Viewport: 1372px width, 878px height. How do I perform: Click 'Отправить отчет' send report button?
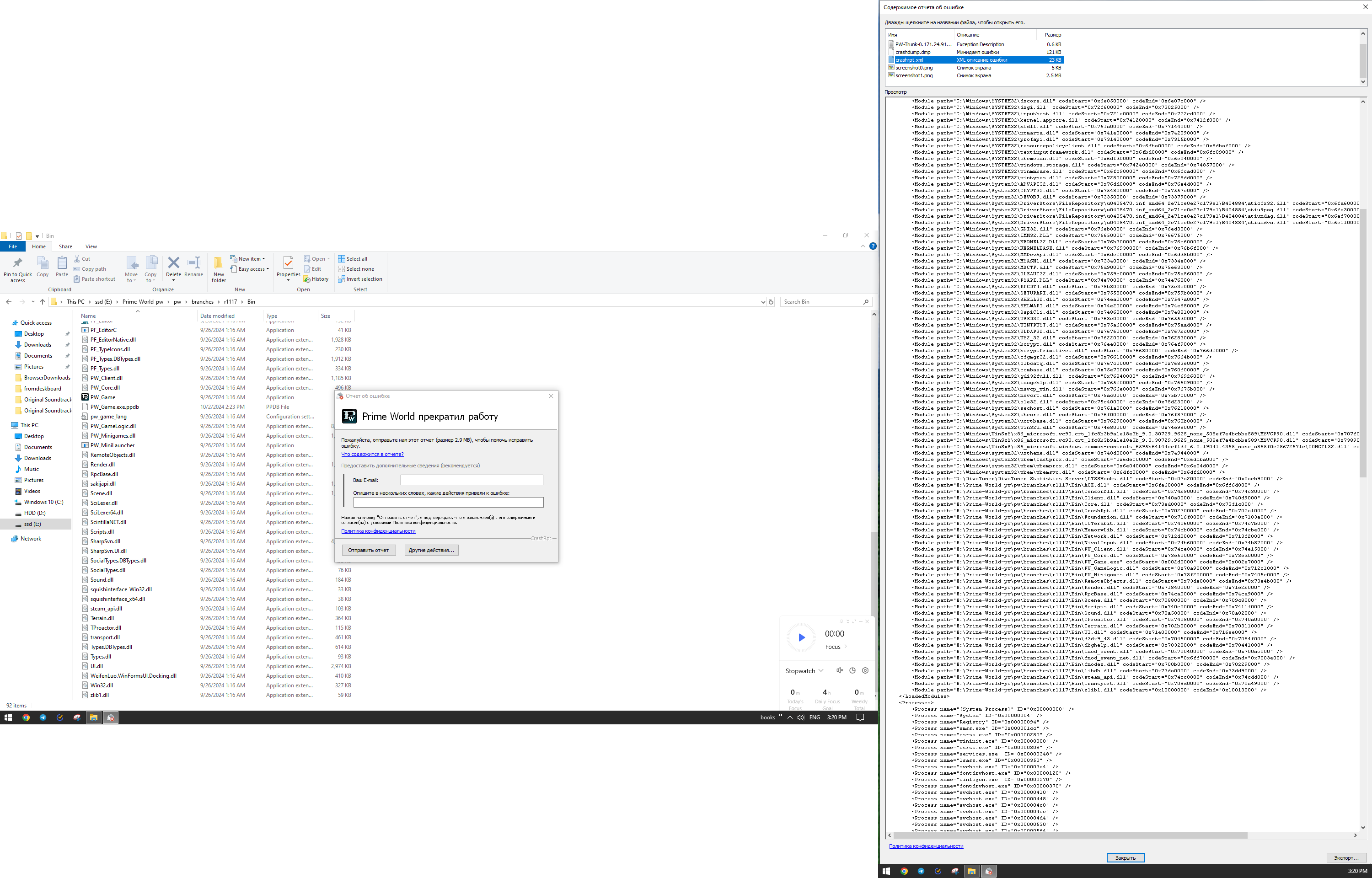click(x=368, y=550)
